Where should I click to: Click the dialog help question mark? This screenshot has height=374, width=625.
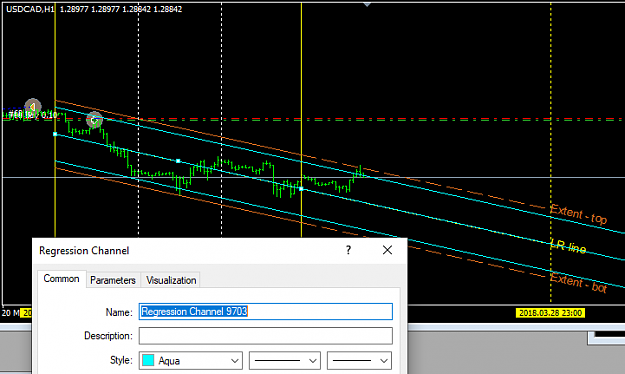(x=348, y=250)
